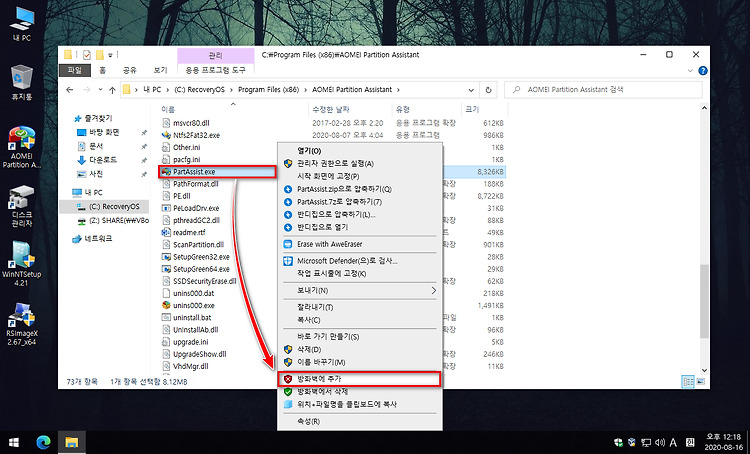Open the 홈 ribbon tab
Viewport: 750px width, 454px height.
click(102, 70)
